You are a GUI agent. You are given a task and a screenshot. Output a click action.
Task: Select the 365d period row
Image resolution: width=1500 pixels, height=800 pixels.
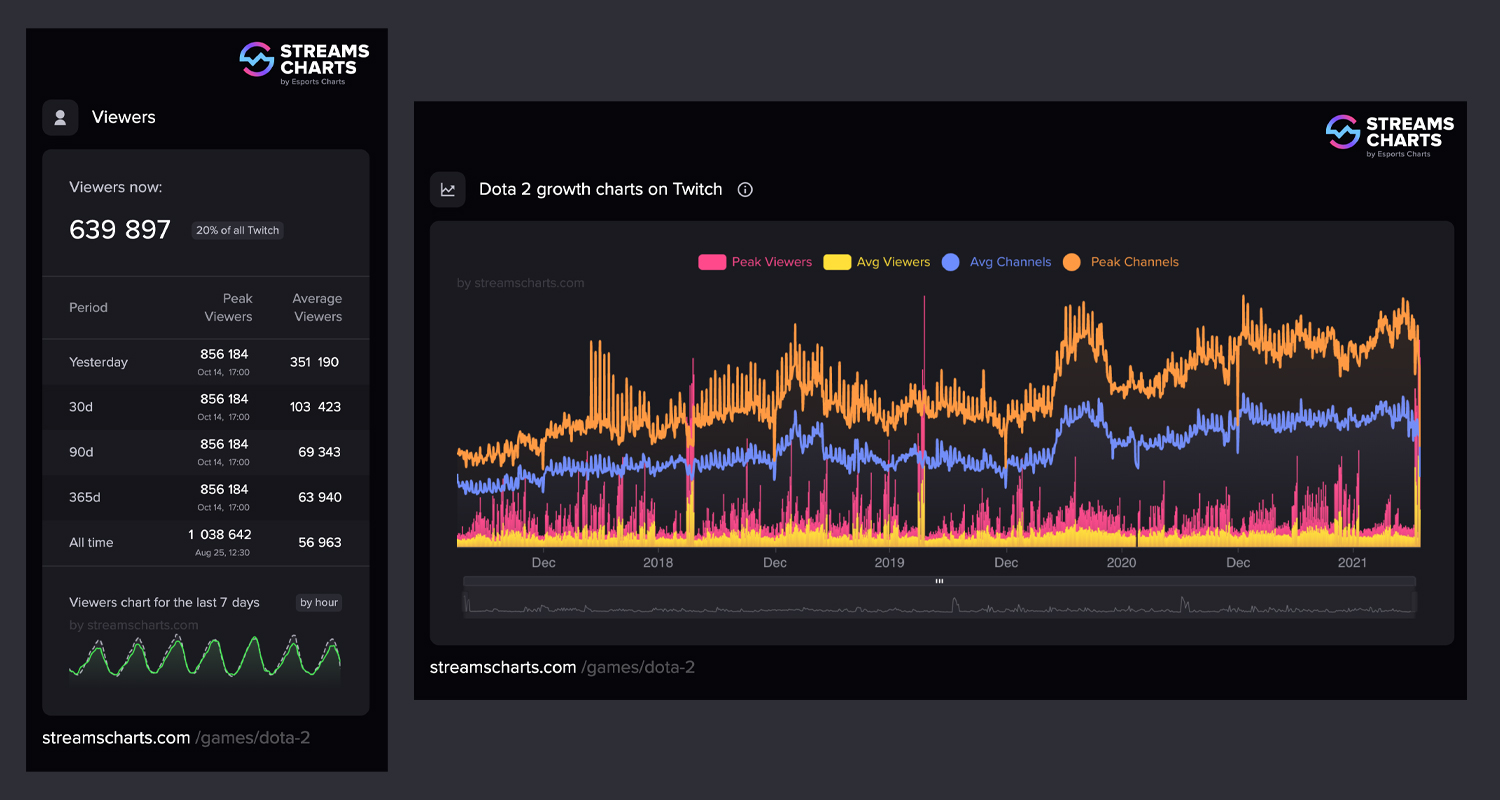click(x=206, y=497)
